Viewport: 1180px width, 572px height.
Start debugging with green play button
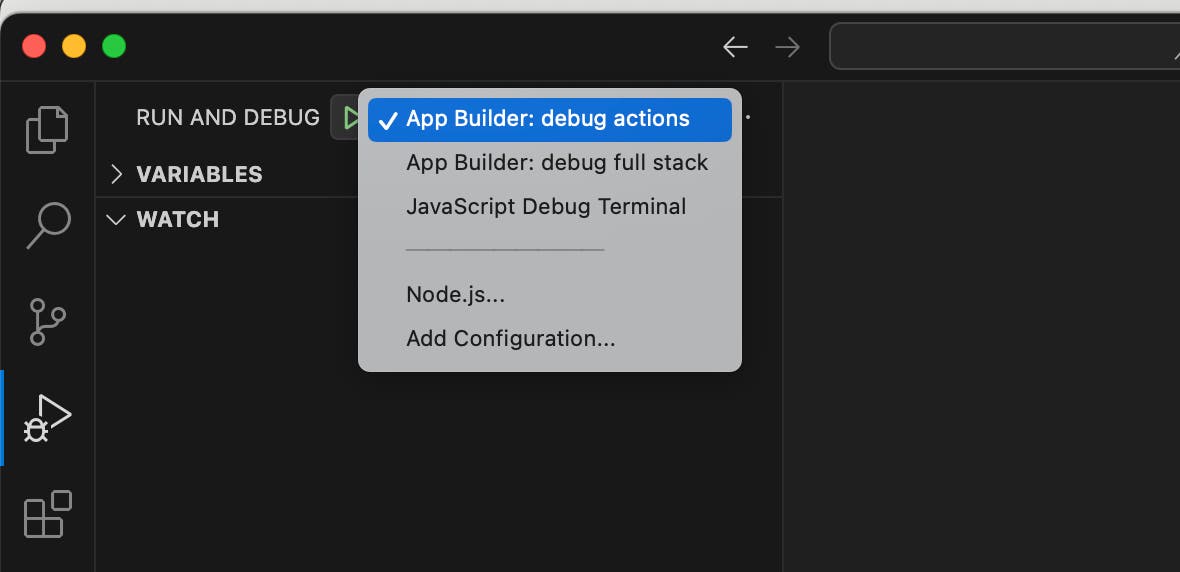(x=349, y=117)
